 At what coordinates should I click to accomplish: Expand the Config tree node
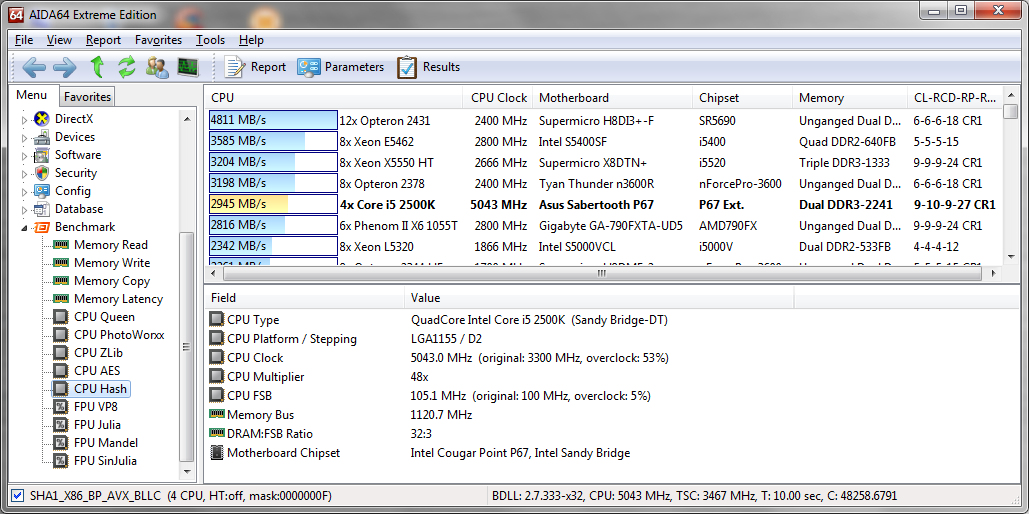pyautogui.click(x=25, y=191)
